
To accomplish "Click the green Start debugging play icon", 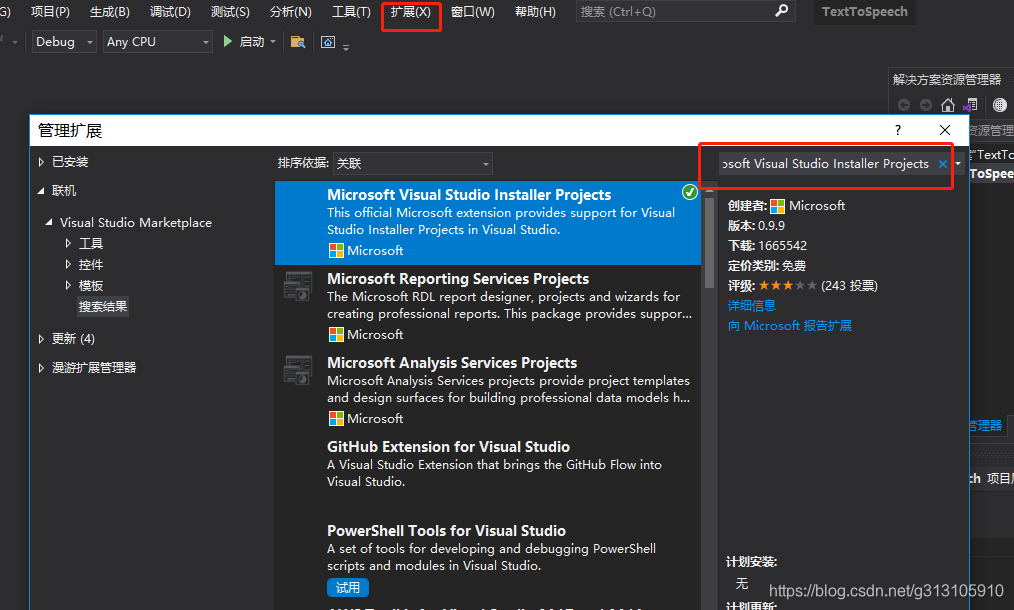I will pyautogui.click(x=228, y=41).
